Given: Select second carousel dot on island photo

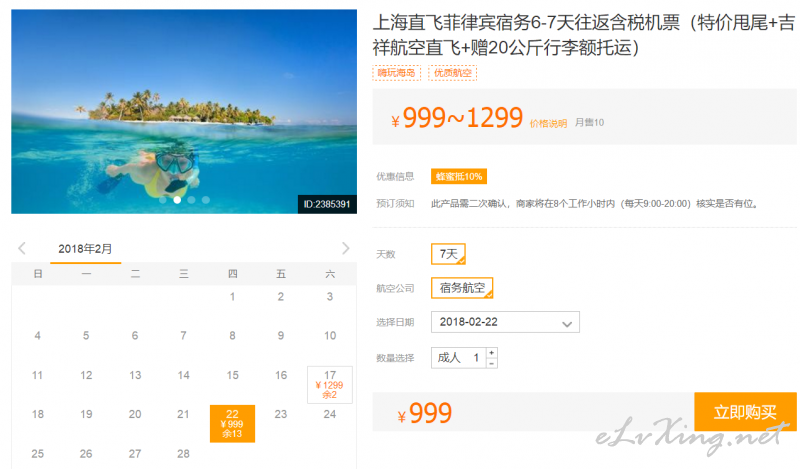Looking at the screenshot, I should tap(177, 200).
